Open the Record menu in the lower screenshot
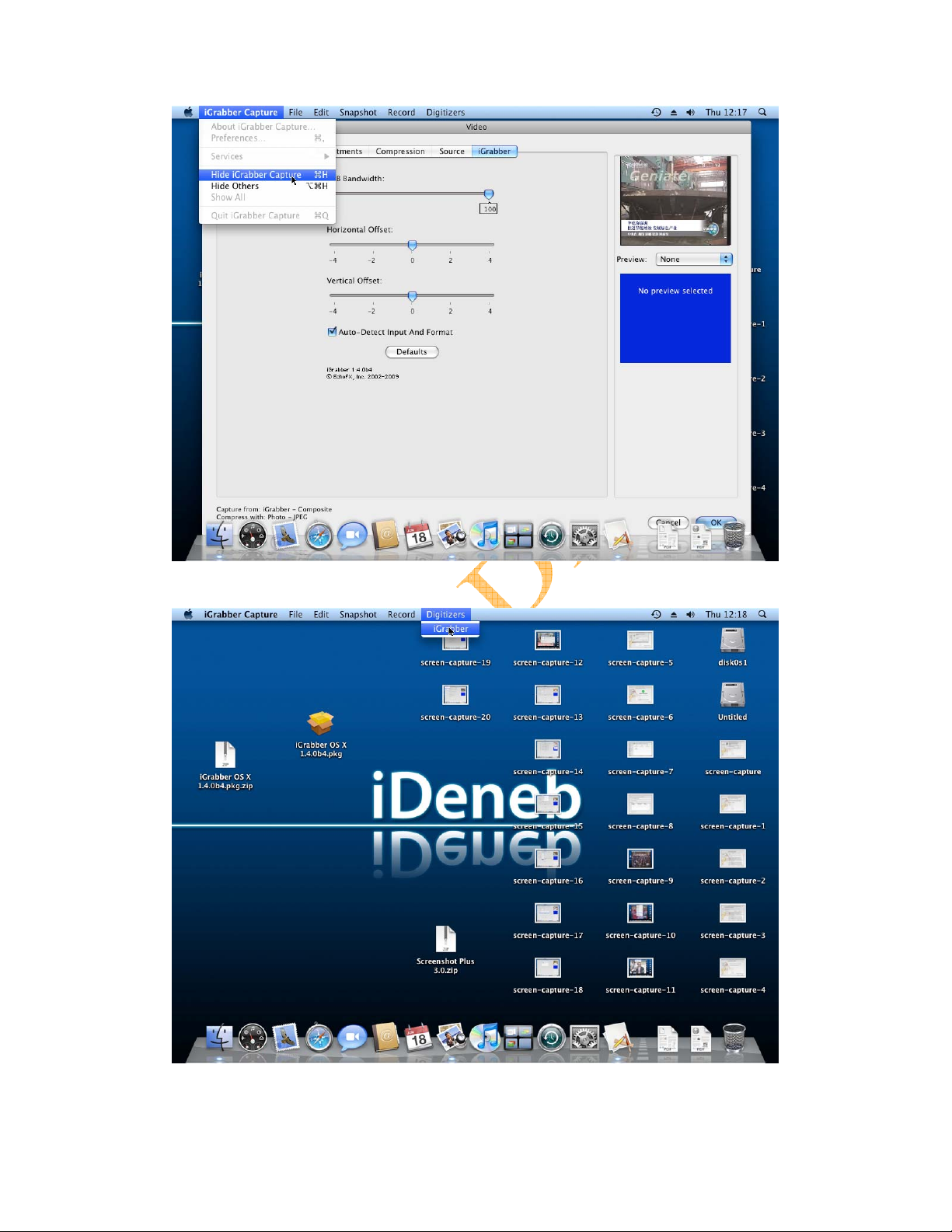The width and height of the screenshot is (952, 1232). click(x=401, y=614)
